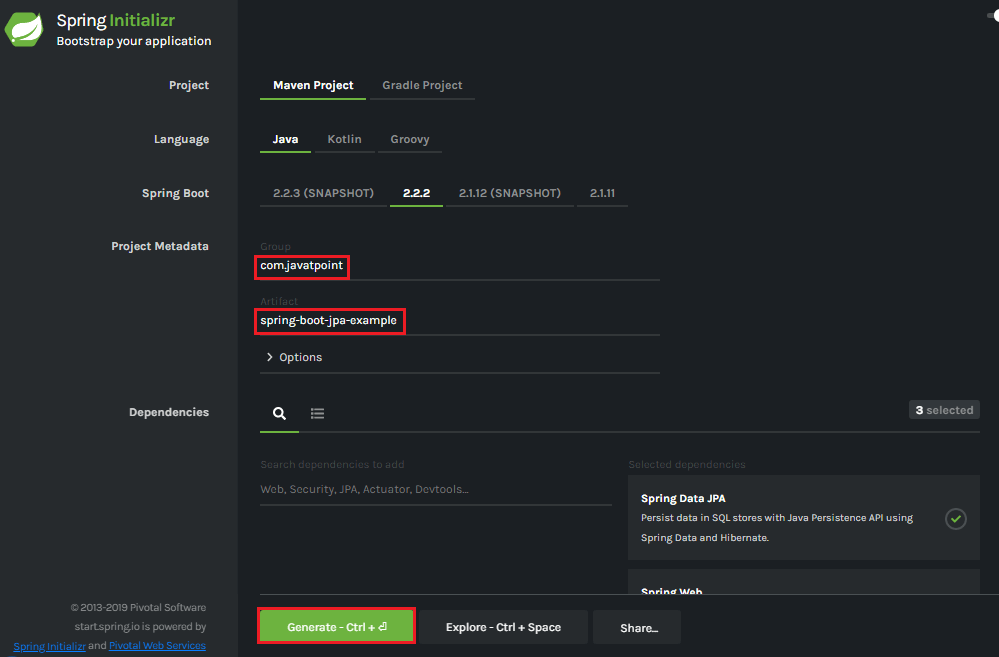Click the Spring Initializr title
Screen dimensions: 999x657
pyautogui.click(x=115, y=20)
